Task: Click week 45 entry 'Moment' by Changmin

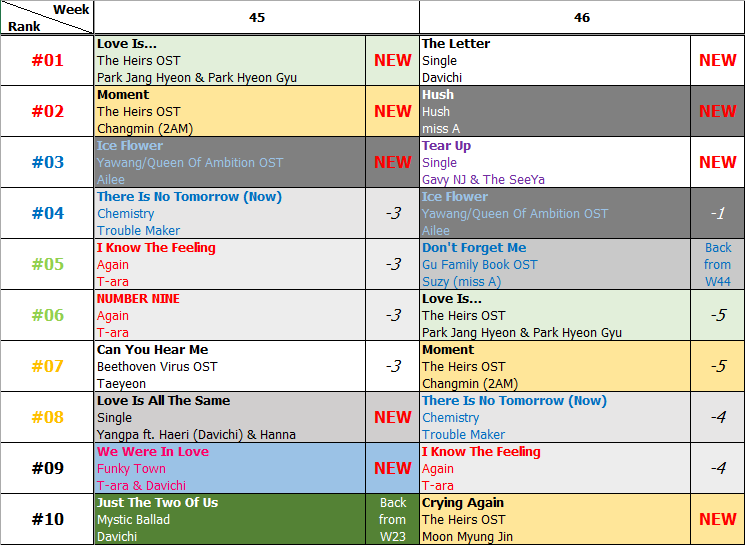Action: pos(230,111)
